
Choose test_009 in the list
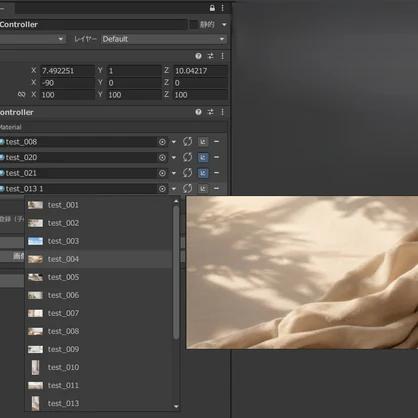[99, 349]
